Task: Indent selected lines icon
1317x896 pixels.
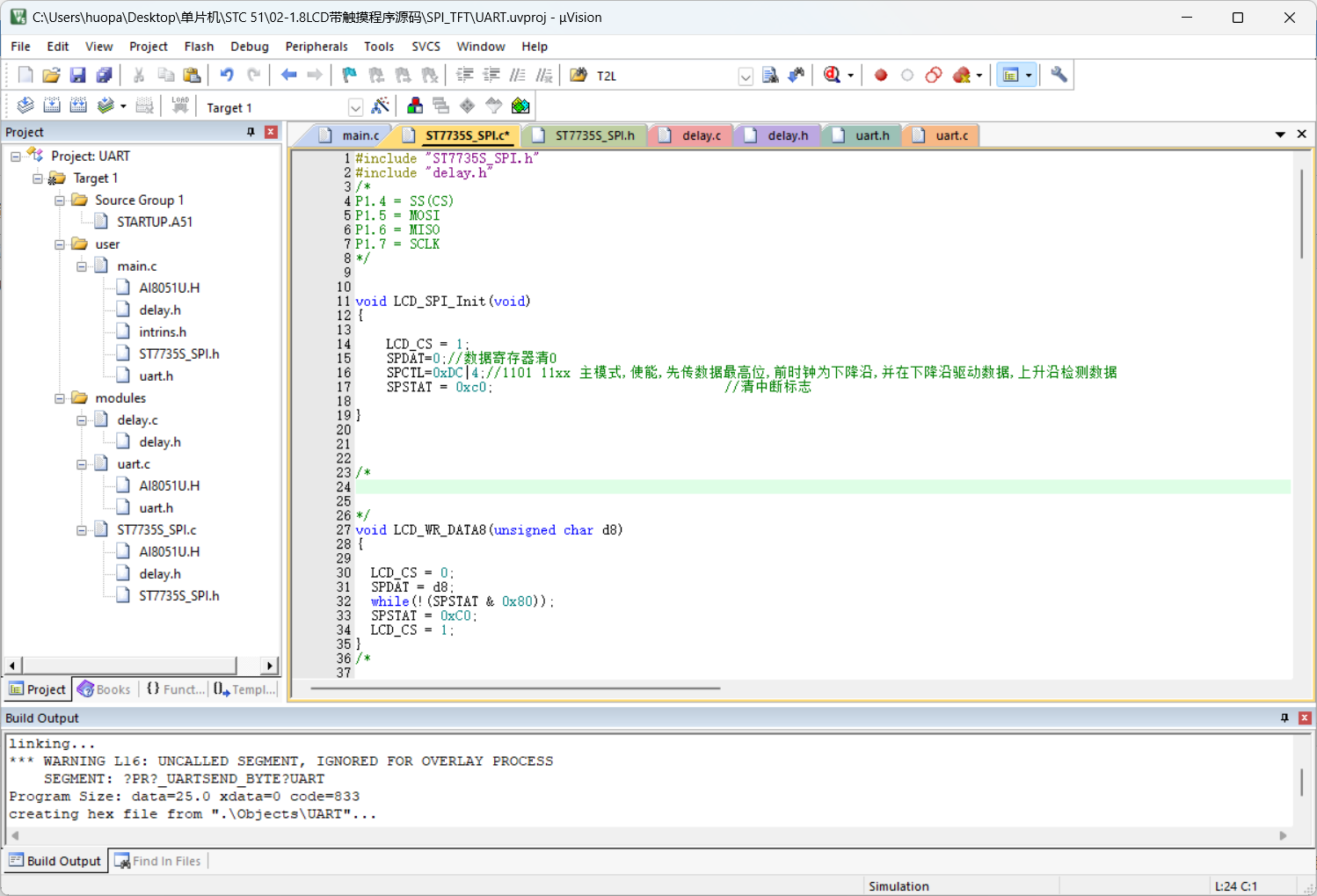Action: [x=465, y=76]
